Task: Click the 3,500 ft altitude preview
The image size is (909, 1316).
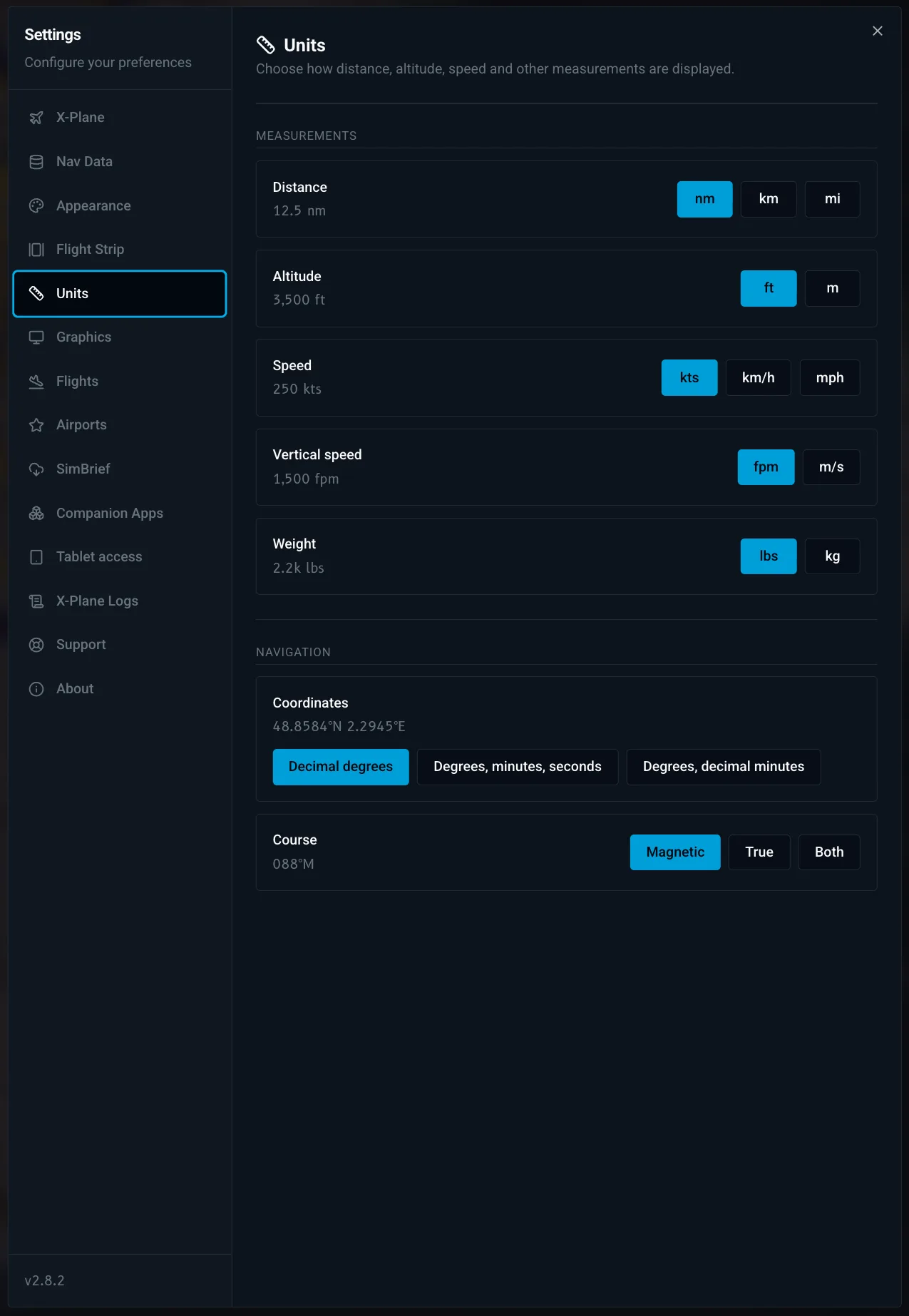Action: pos(299,300)
